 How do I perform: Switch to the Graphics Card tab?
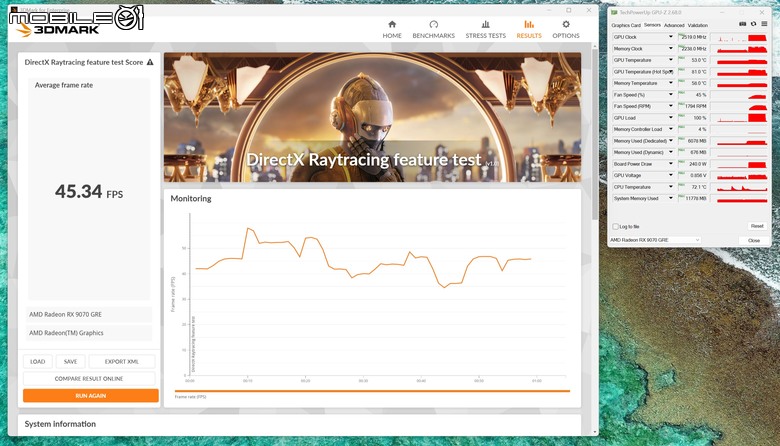click(626, 25)
